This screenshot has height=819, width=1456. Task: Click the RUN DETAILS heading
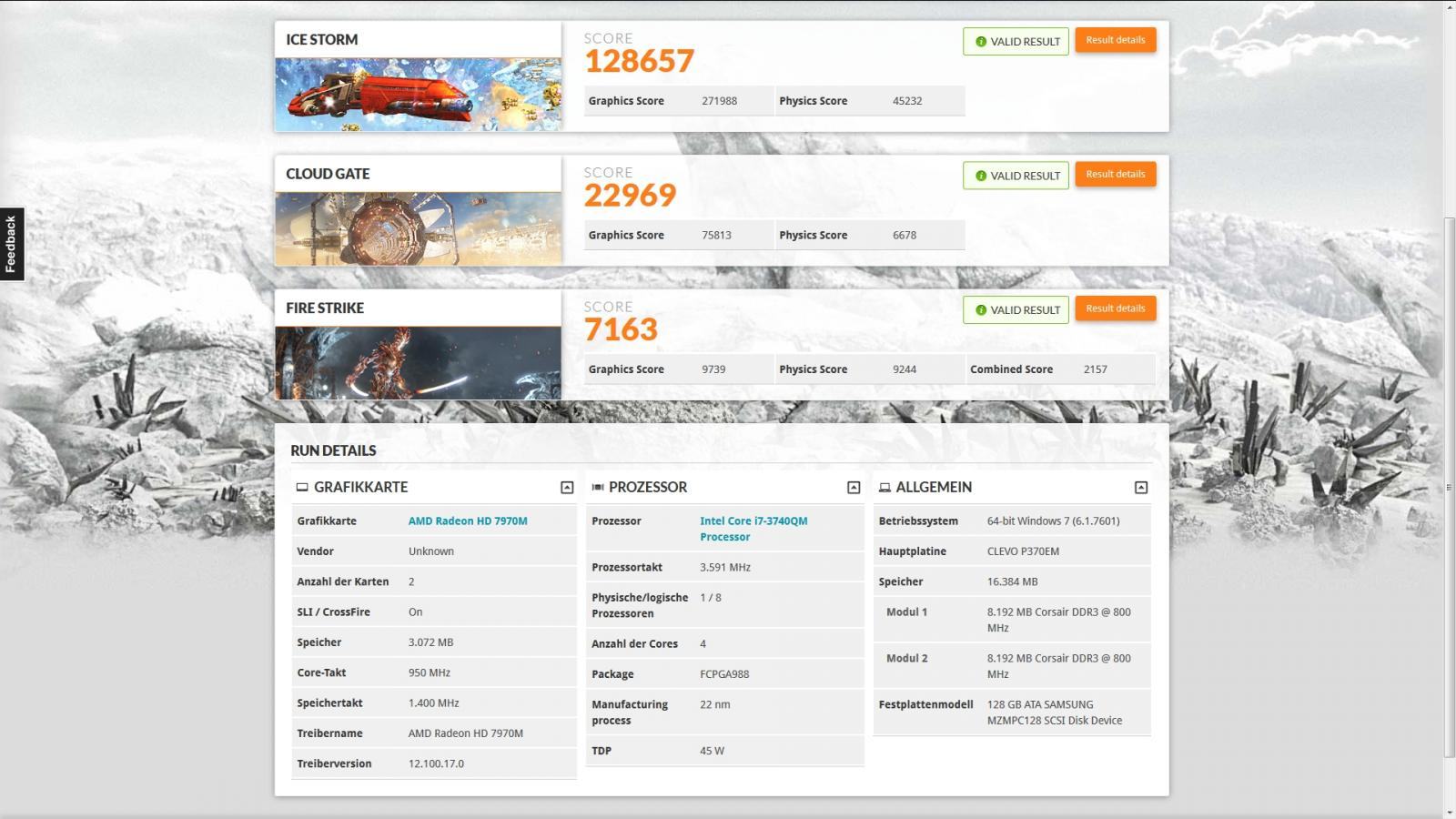pyautogui.click(x=333, y=450)
